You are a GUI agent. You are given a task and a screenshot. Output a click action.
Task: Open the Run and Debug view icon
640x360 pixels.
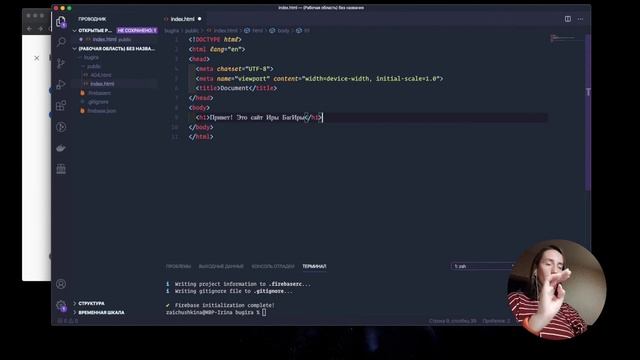point(61,84)
